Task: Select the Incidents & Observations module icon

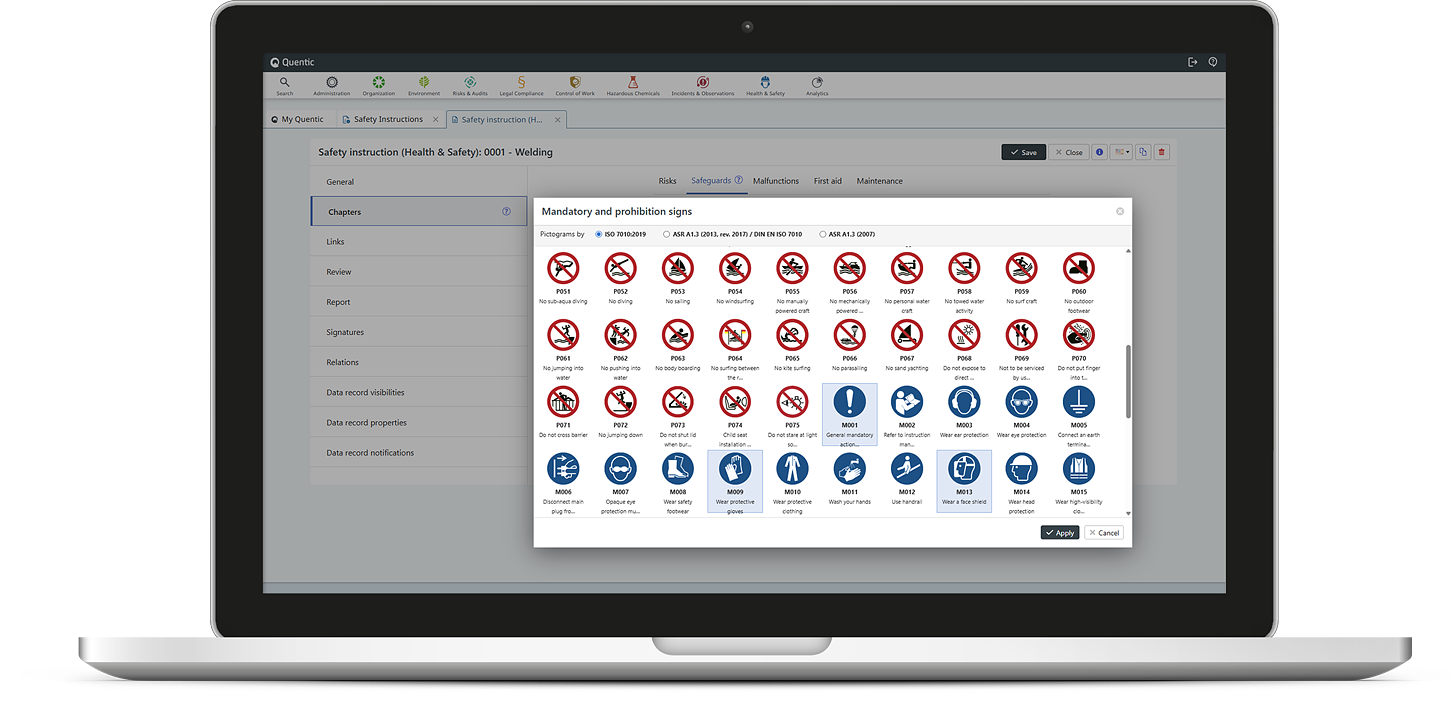Action: [x=702, y=85]
